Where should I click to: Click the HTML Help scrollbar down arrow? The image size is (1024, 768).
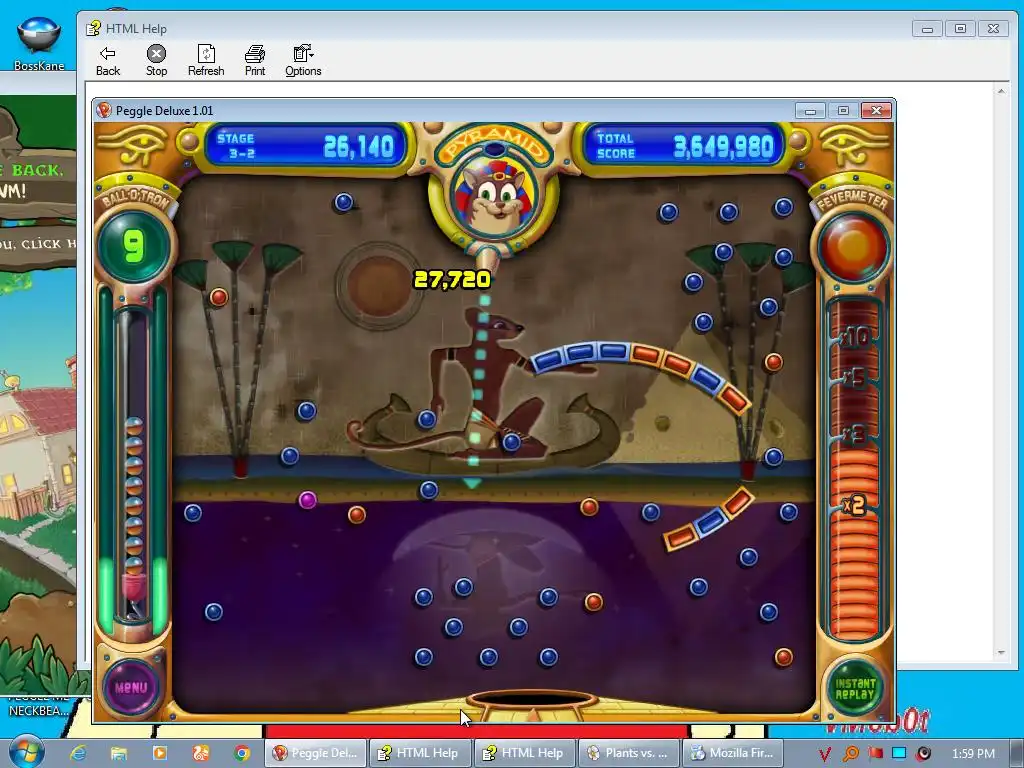coord(1001,653)
